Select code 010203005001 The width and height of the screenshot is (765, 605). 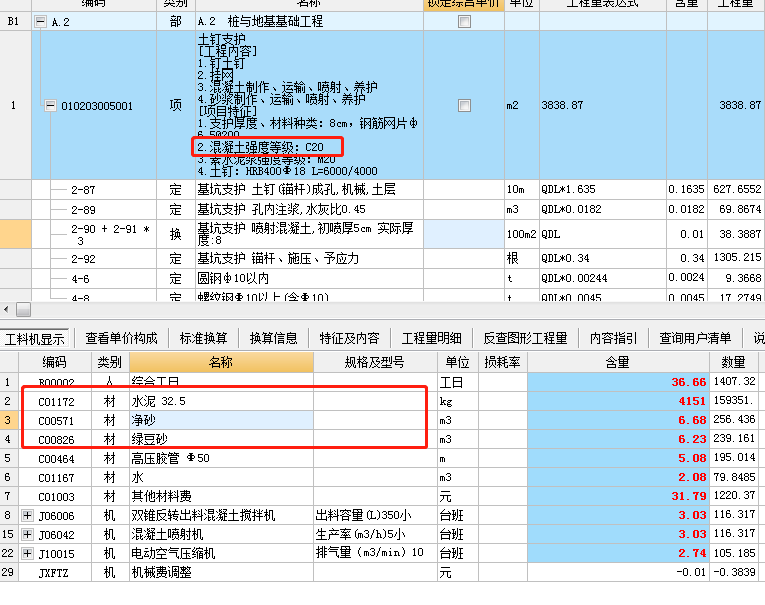[x=97, y=106]
